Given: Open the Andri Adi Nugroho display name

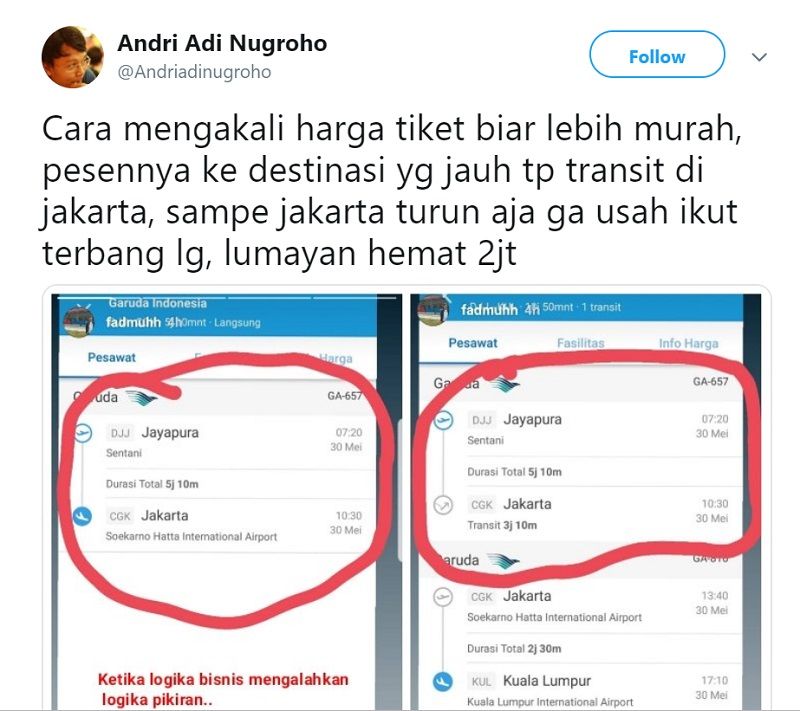Looking at the screenshot, I should [222, 43].
